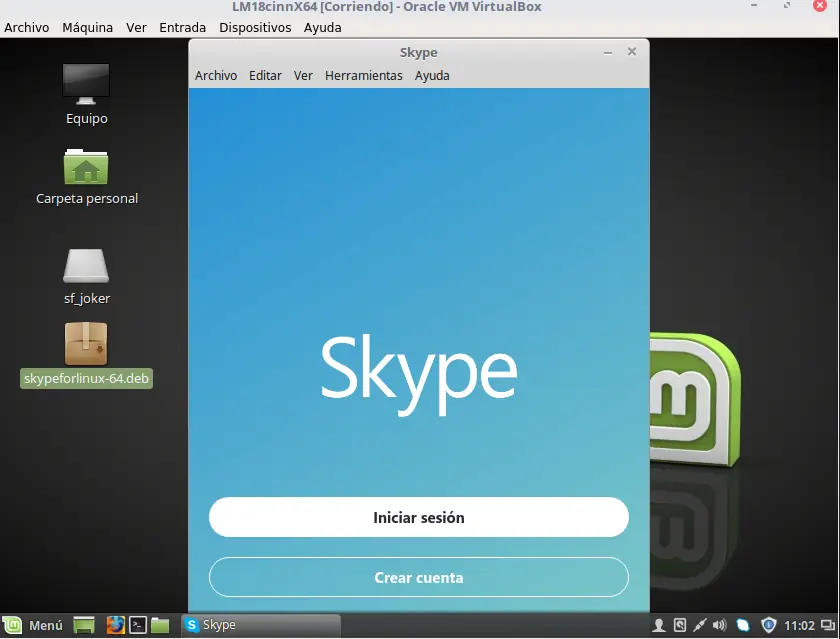Viewport: 840px width, 639px height.
Task: Close the VirtualBox window
Action: (820, 6)
